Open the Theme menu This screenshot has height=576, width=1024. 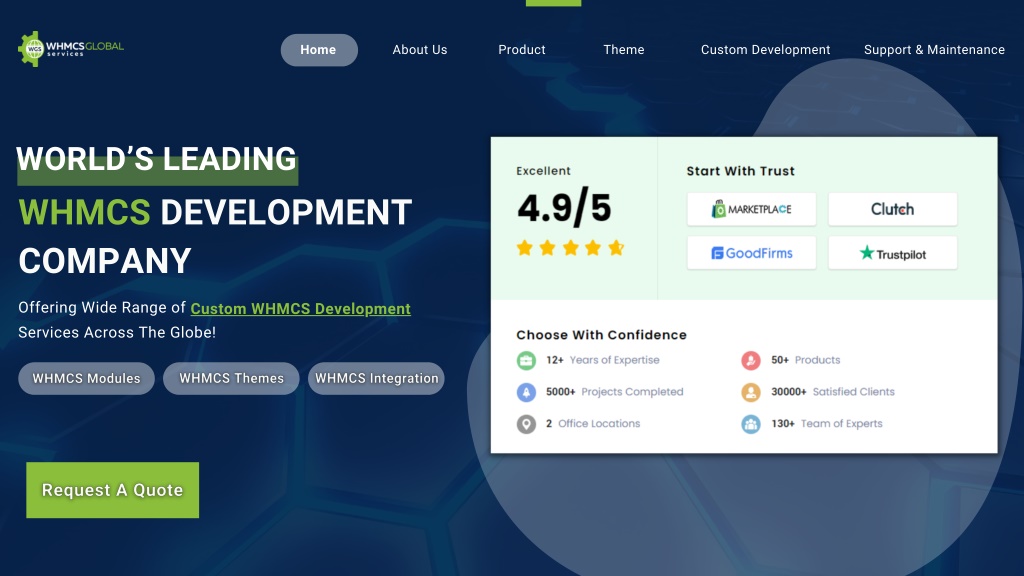coord(624,50)
